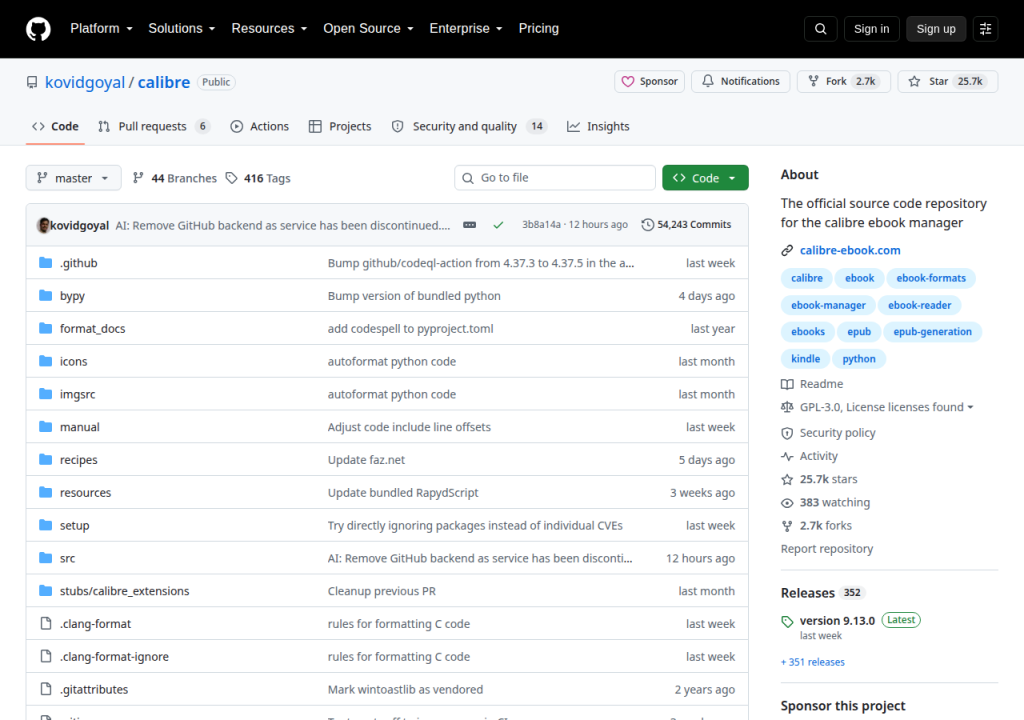Star the calibre repository
The image size is (1024, 720).
tap(948, 82)
